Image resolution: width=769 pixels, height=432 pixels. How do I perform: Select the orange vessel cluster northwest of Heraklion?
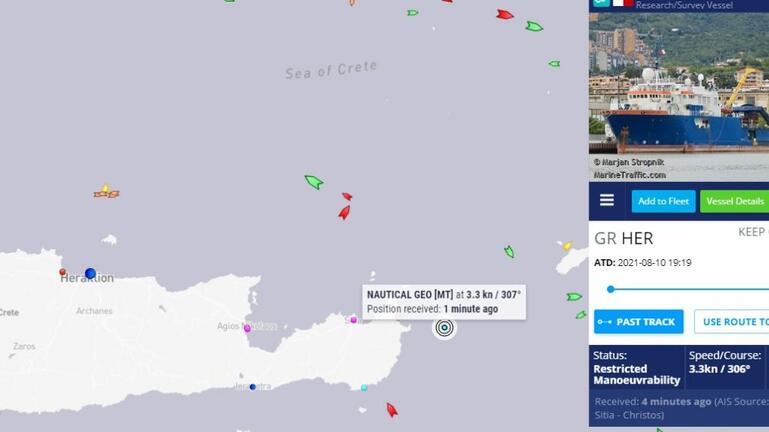click(106, 192)
